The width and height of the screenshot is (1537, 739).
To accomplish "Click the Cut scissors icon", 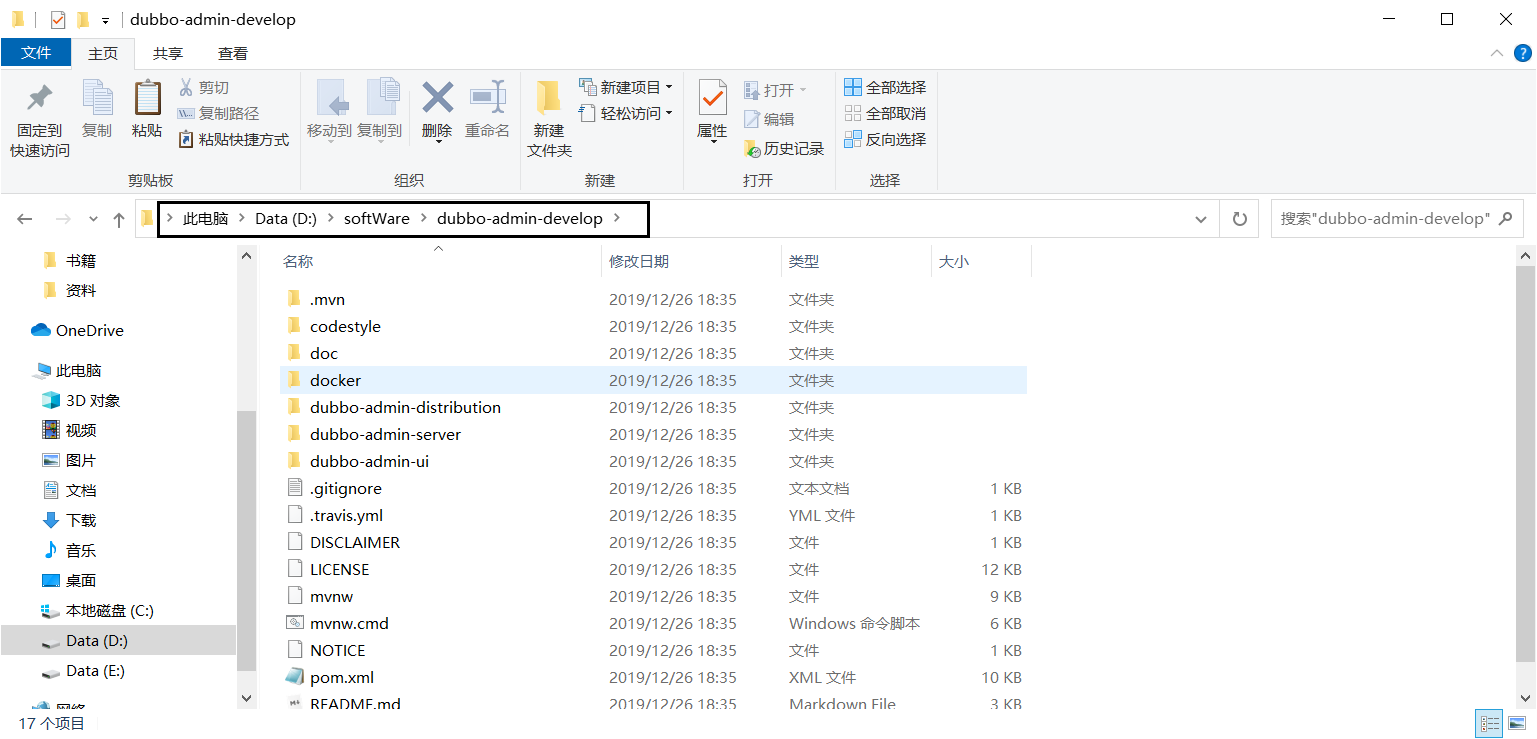I will click(186, 88).
